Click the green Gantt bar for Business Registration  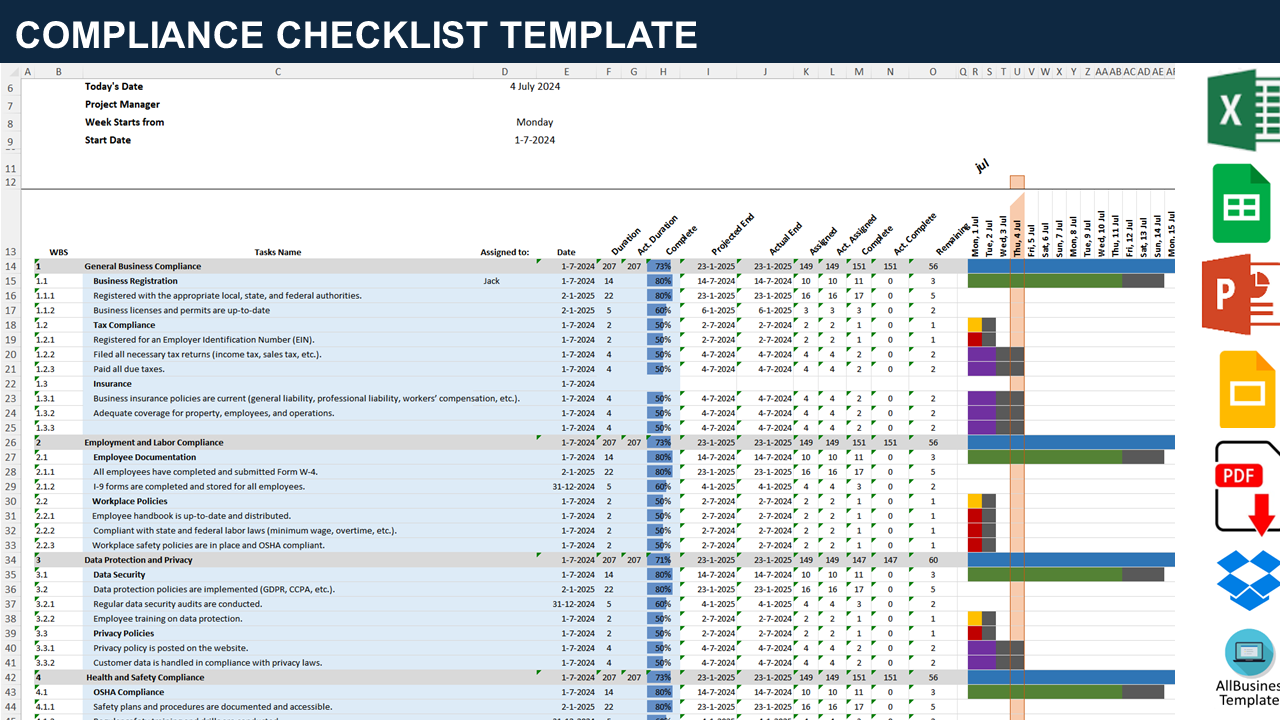[x=1044, y=282]
